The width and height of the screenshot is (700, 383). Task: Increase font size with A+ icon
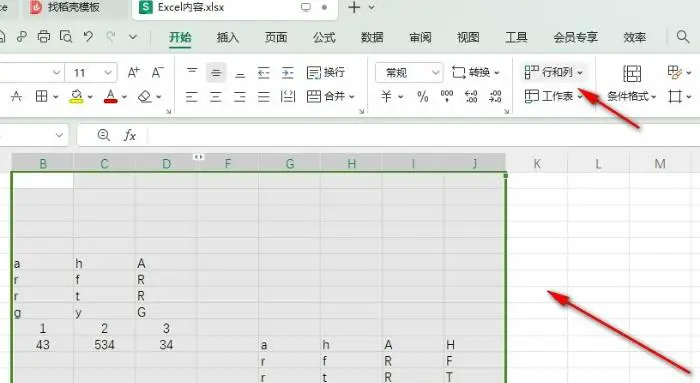[133, 72]
